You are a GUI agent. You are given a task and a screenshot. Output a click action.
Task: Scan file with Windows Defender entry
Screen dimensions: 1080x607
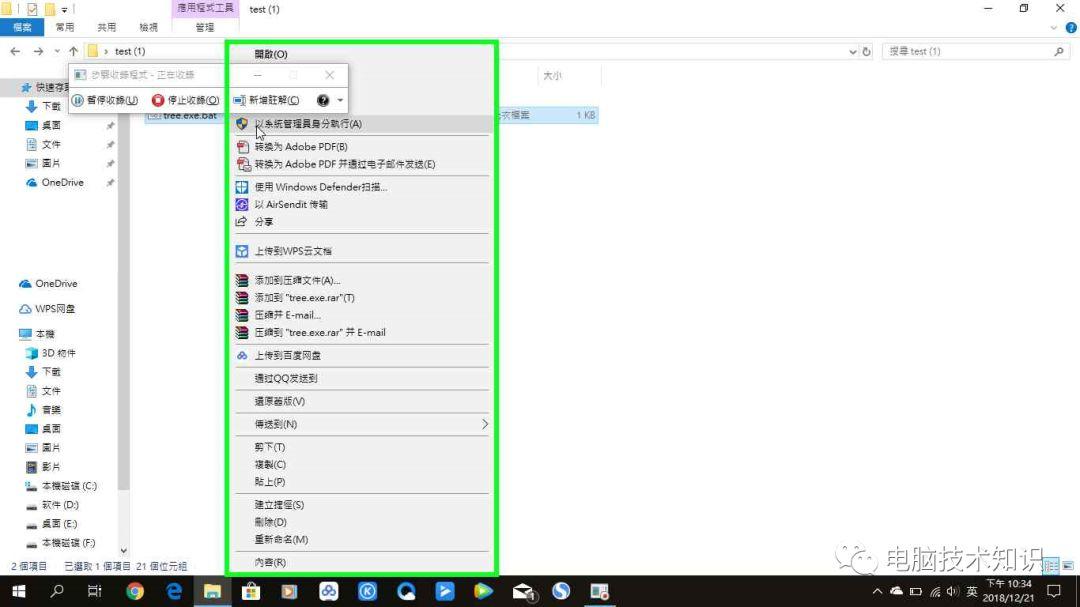[x=362, y=187]
